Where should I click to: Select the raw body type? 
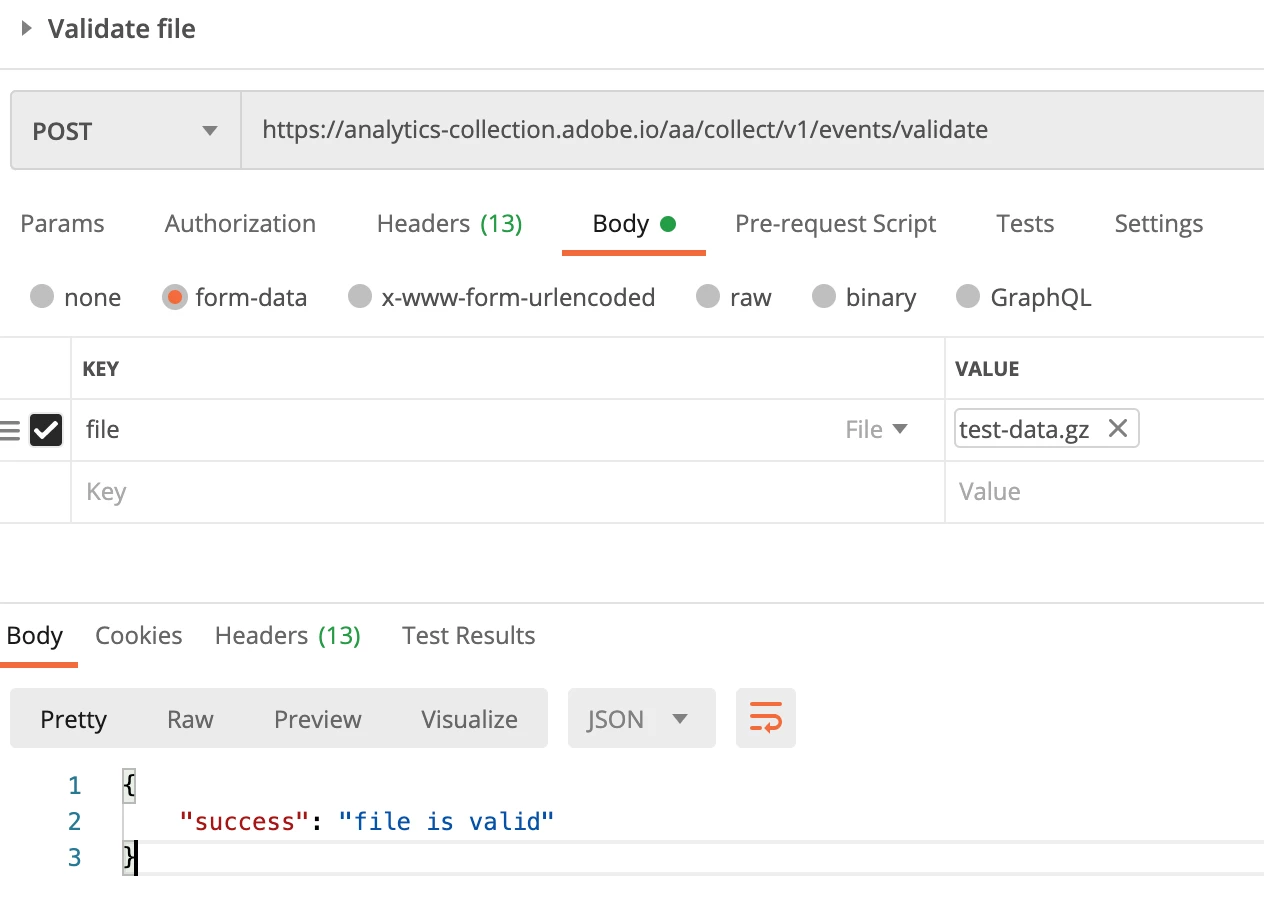(708, 297)
